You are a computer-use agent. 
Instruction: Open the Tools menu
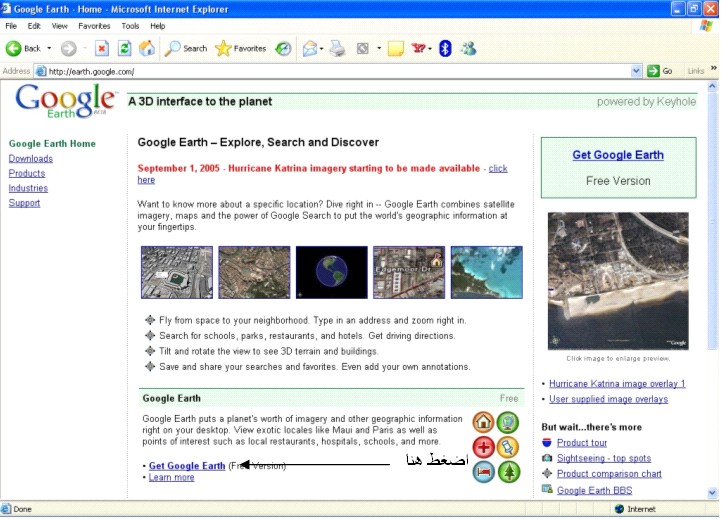coord(130,25)
